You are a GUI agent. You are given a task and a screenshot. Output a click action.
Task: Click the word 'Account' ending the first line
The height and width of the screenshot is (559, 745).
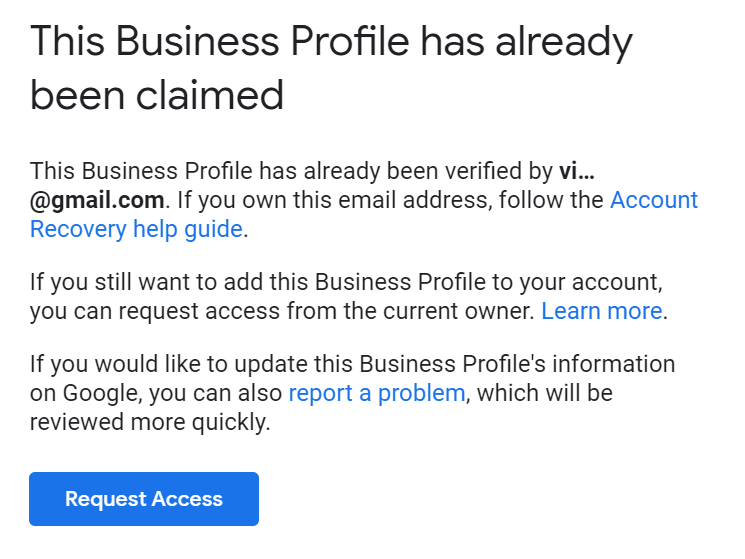click(653, 200)
